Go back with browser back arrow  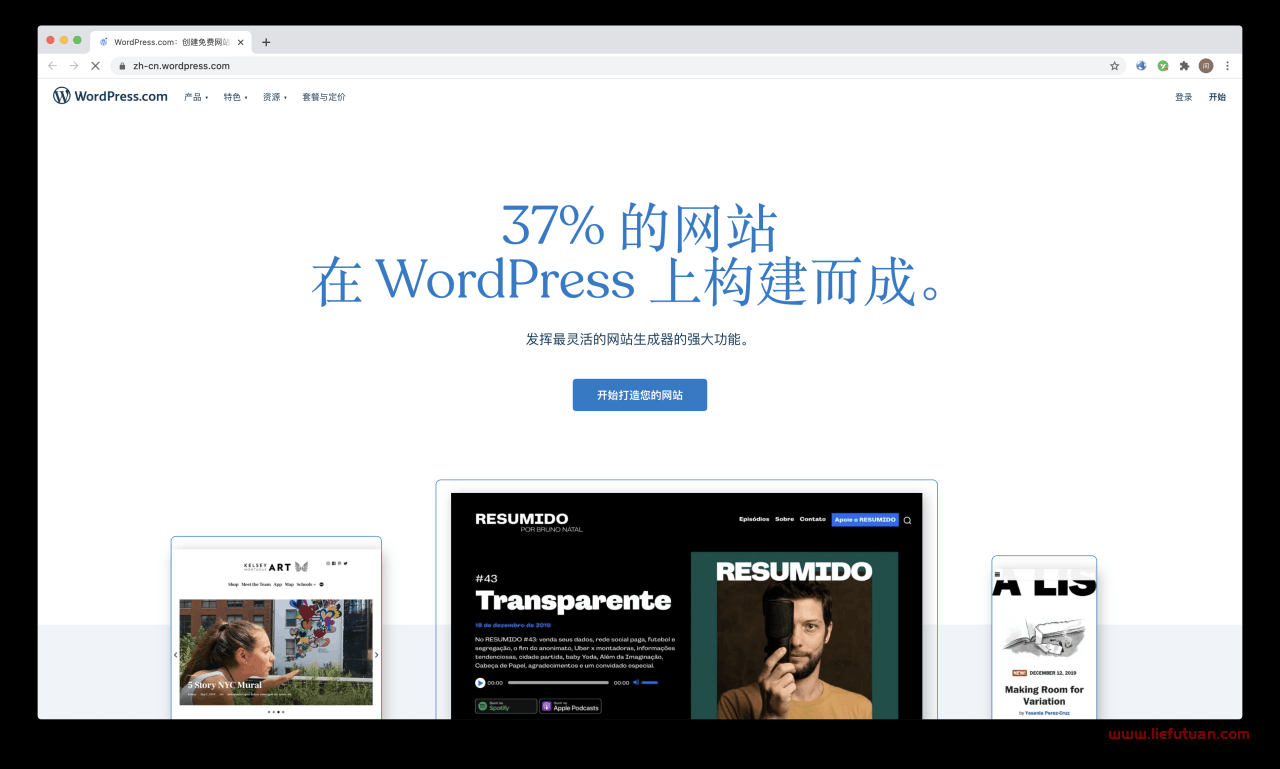point(52,66)
